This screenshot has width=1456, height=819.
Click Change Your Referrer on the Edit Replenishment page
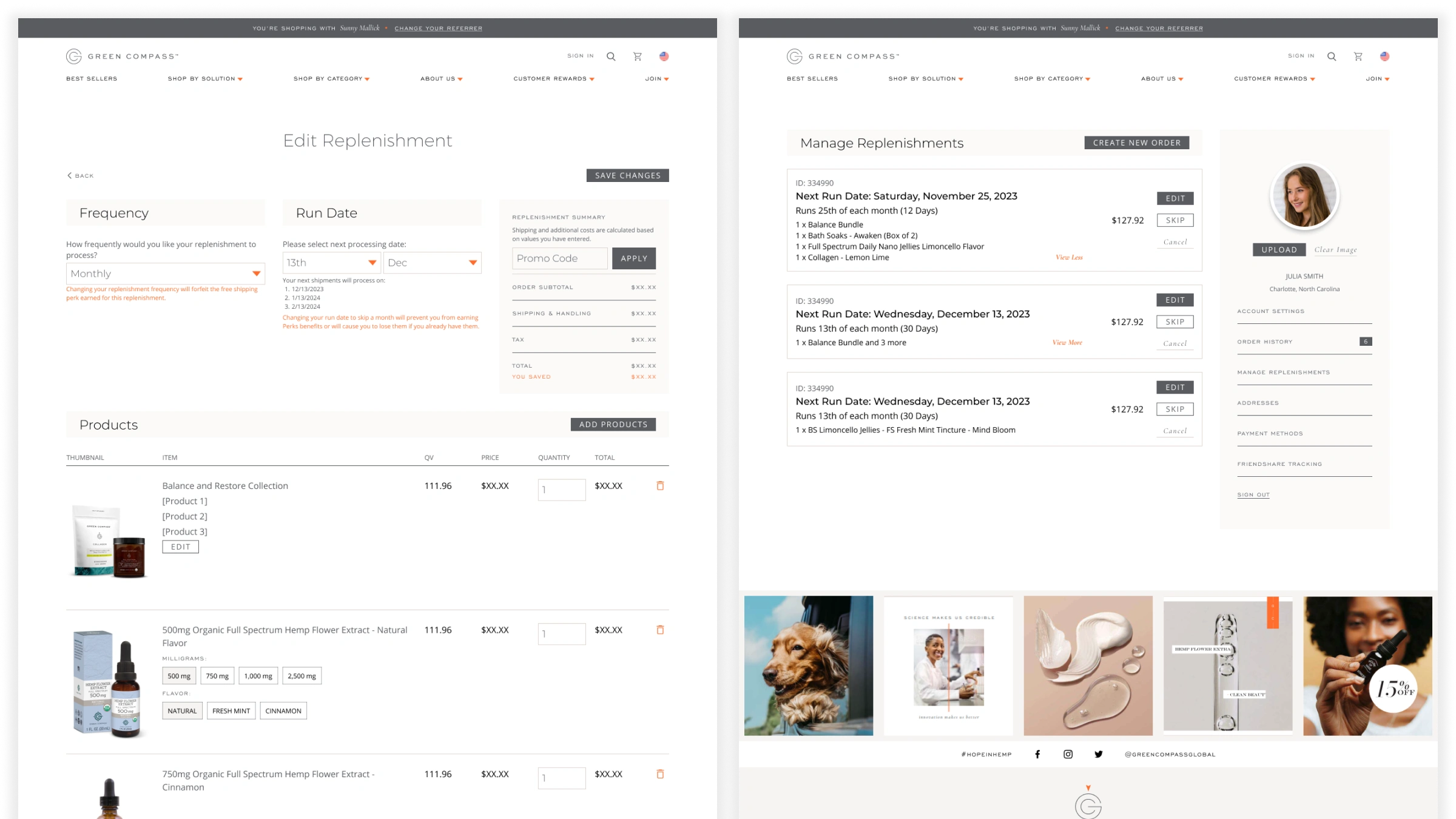(439, 29)
